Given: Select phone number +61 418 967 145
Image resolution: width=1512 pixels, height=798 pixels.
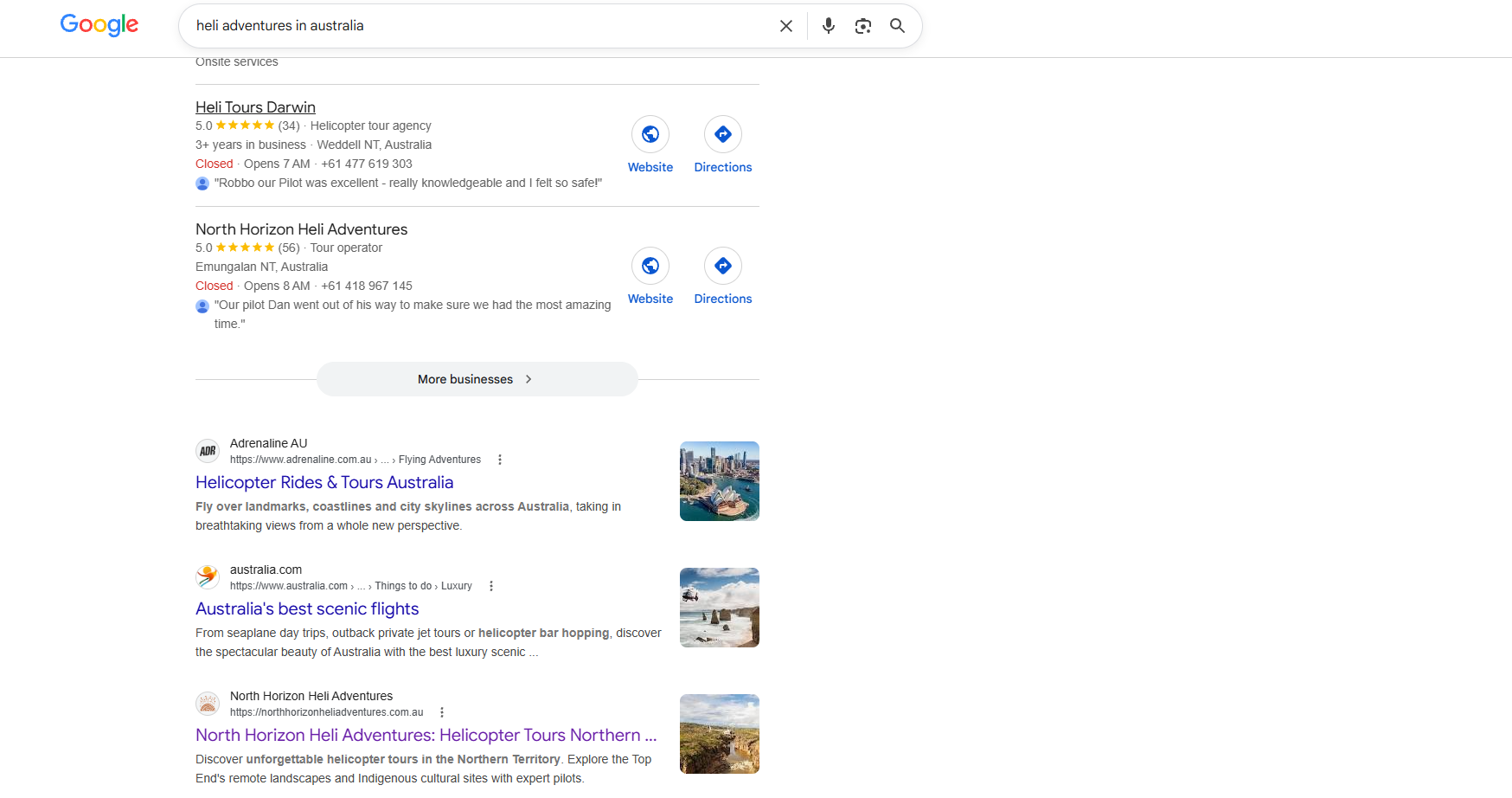Looking at the screenshot, I should pos(367,286).
